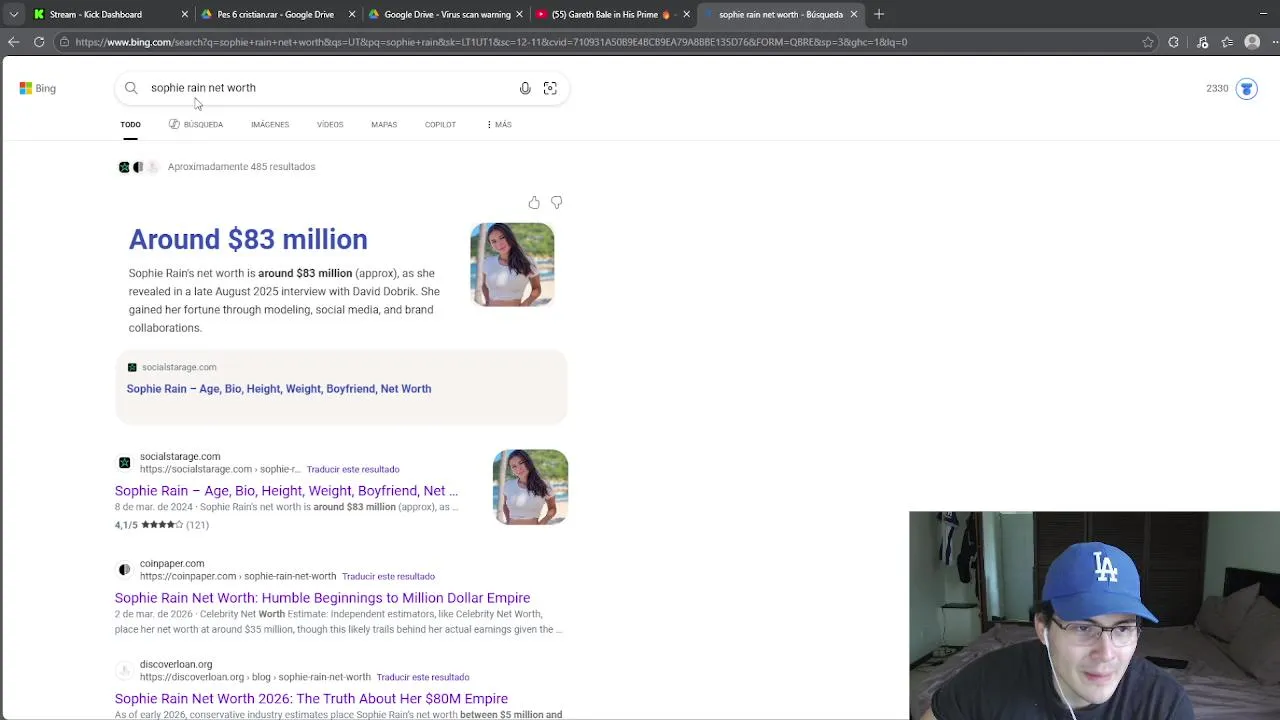The width and height of the screenshot is (1280, 720).
Task: Translate the discoverloan.org result
Action: (423, 677)
